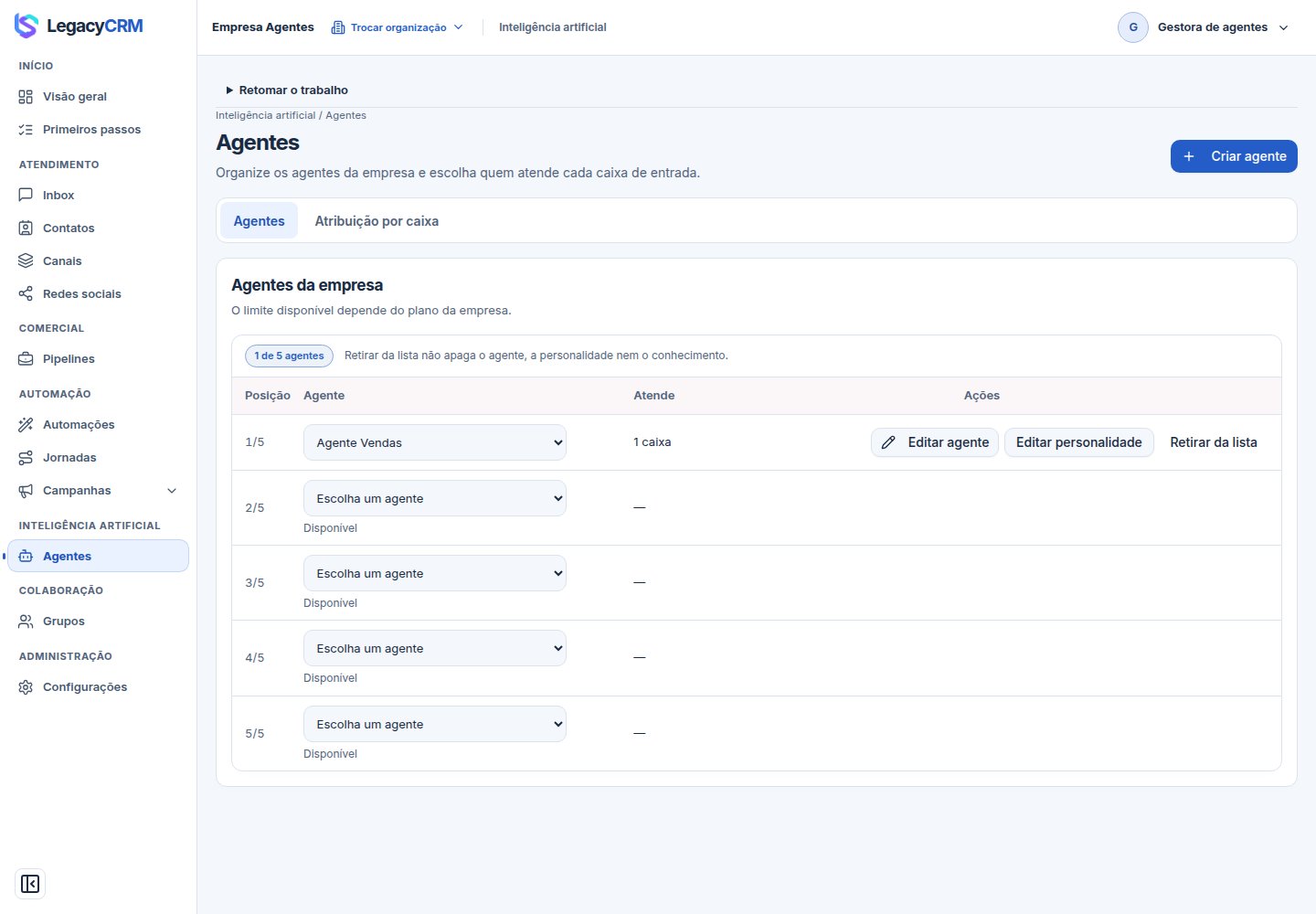Click the Posição column header
The width and height of the screenshot is (1316, 914).
click(268, 396)
